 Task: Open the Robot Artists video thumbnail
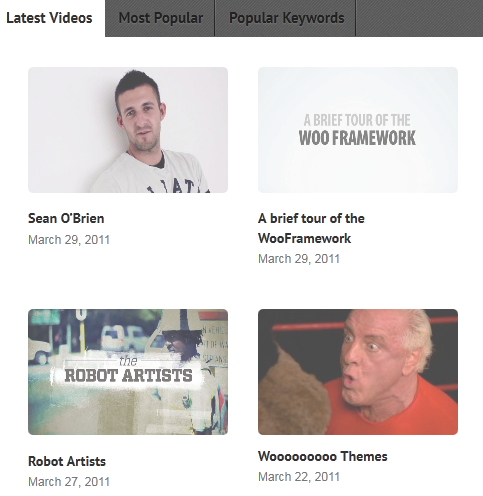point(128,372)
